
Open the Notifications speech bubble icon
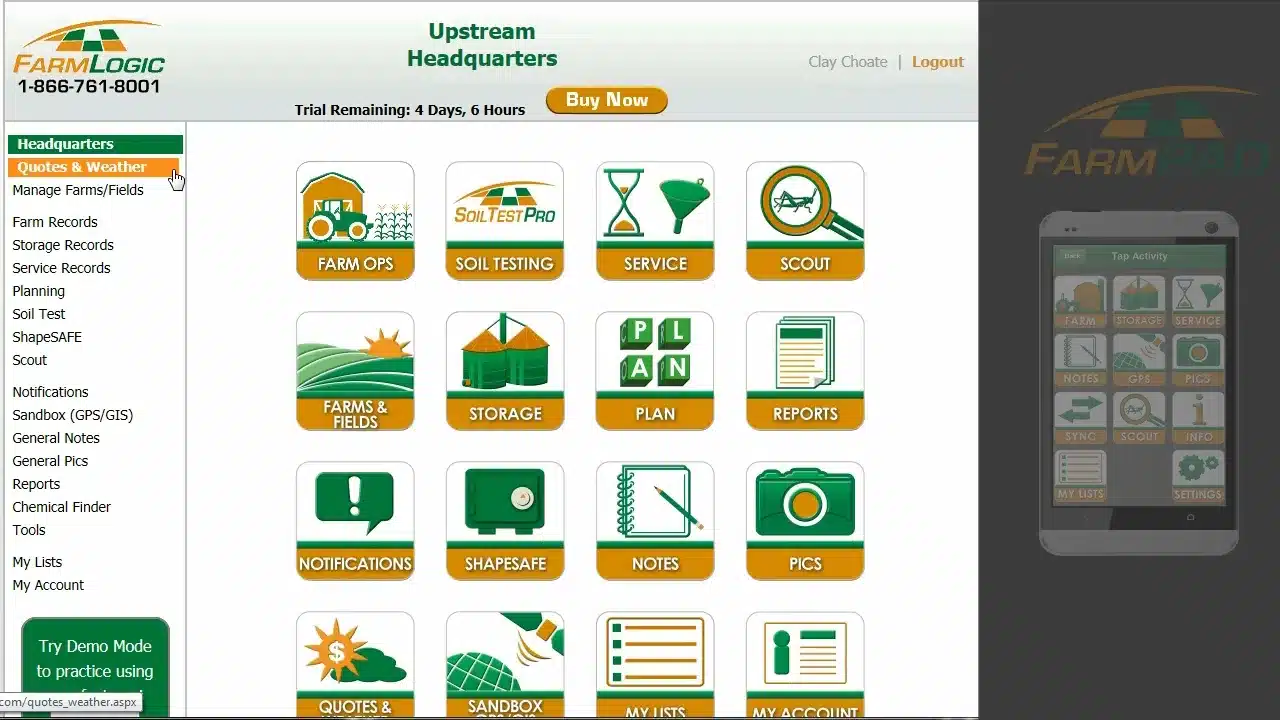[355, 520]
